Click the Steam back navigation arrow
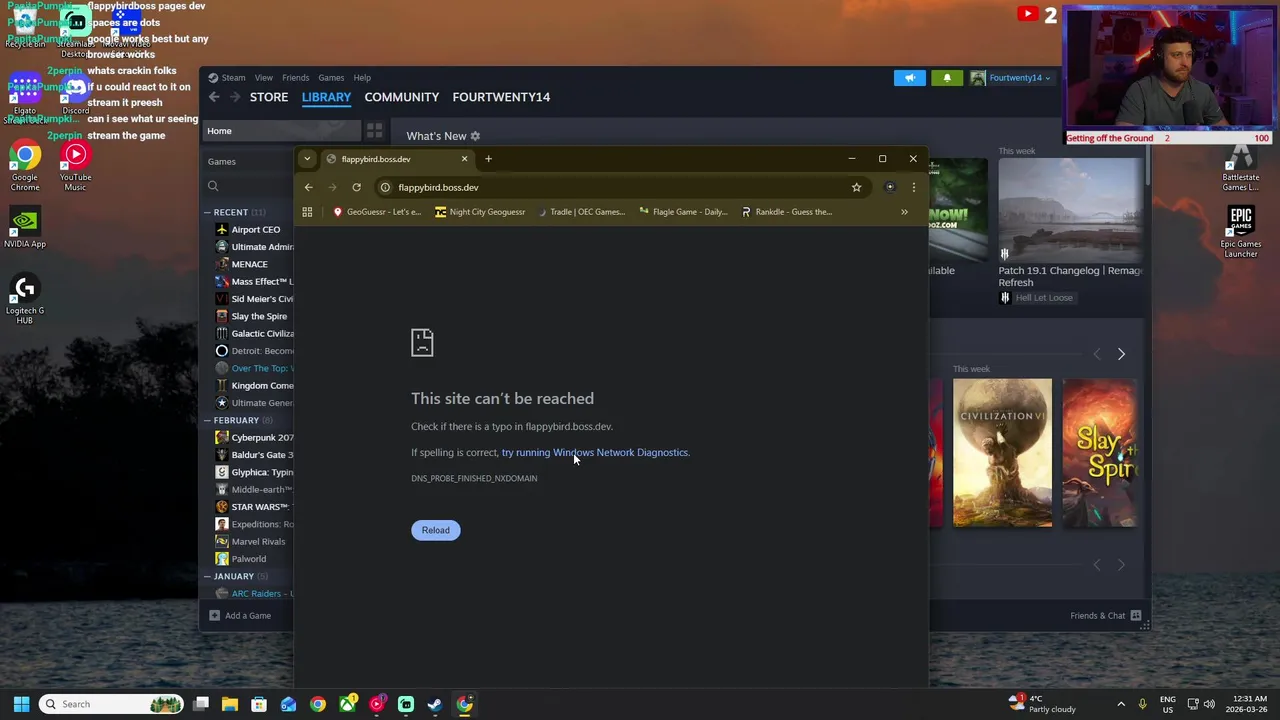 (214, 97)
